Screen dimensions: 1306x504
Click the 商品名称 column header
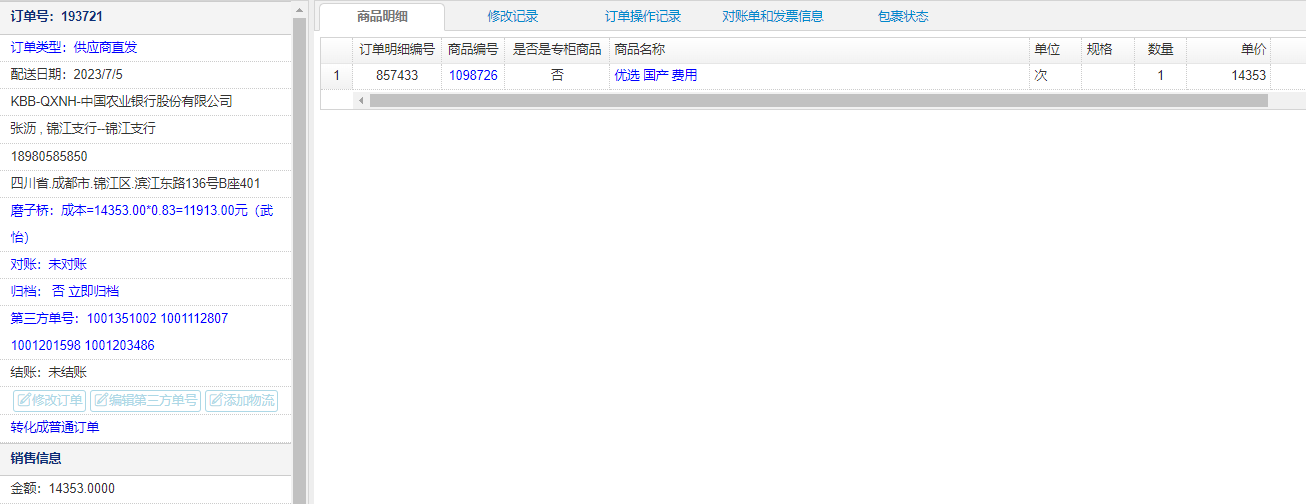(819, 49)
